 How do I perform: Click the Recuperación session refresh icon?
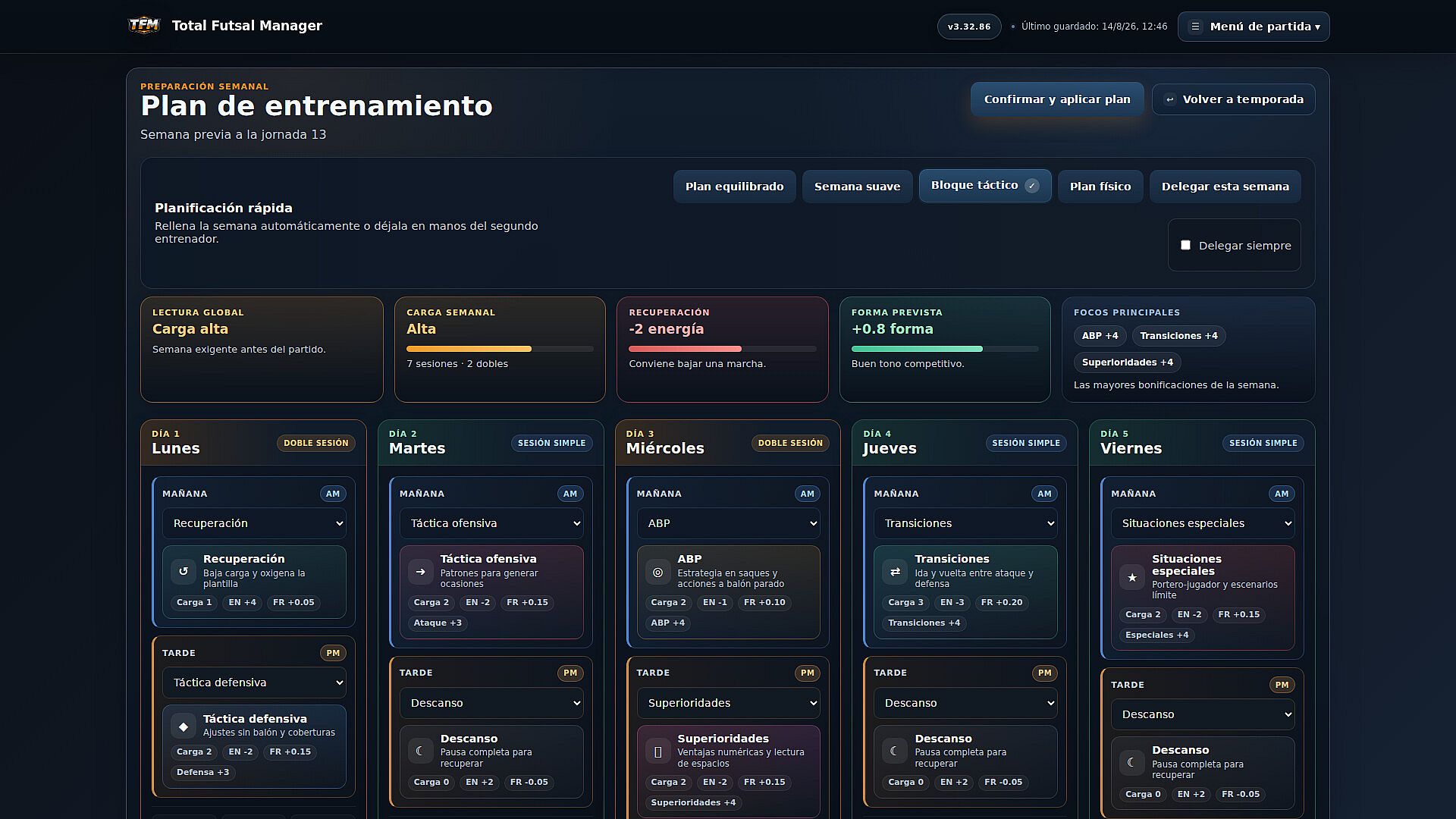pos(184,571)
